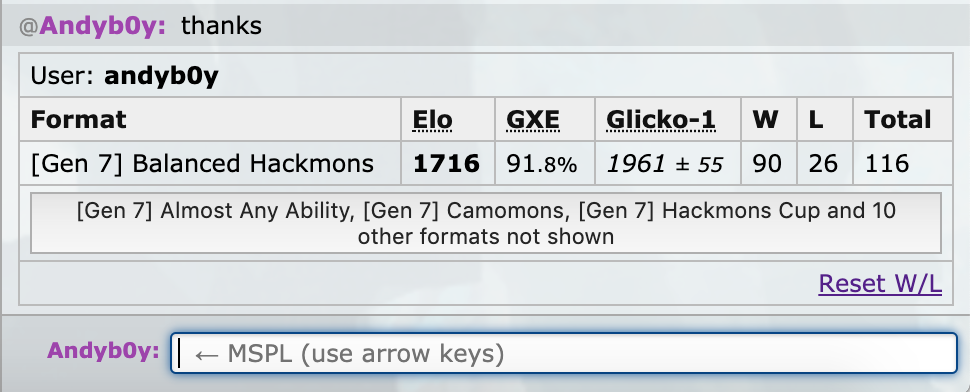Click the bold andyb0y name after User:
This screenshot has height=392, width=970.
(161, 75)
